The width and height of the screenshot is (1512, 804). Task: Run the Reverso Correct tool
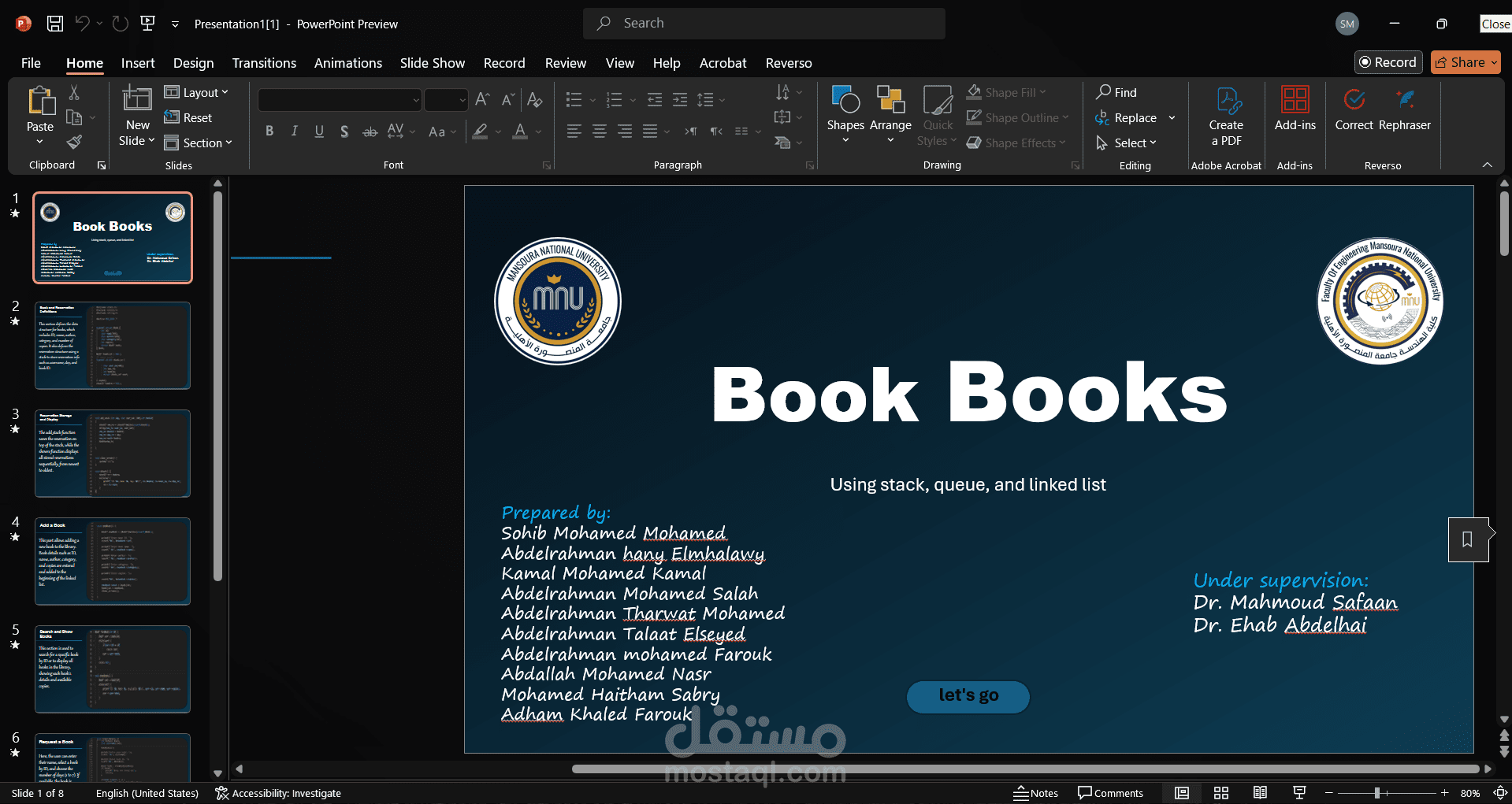[x=1354, y=109]
